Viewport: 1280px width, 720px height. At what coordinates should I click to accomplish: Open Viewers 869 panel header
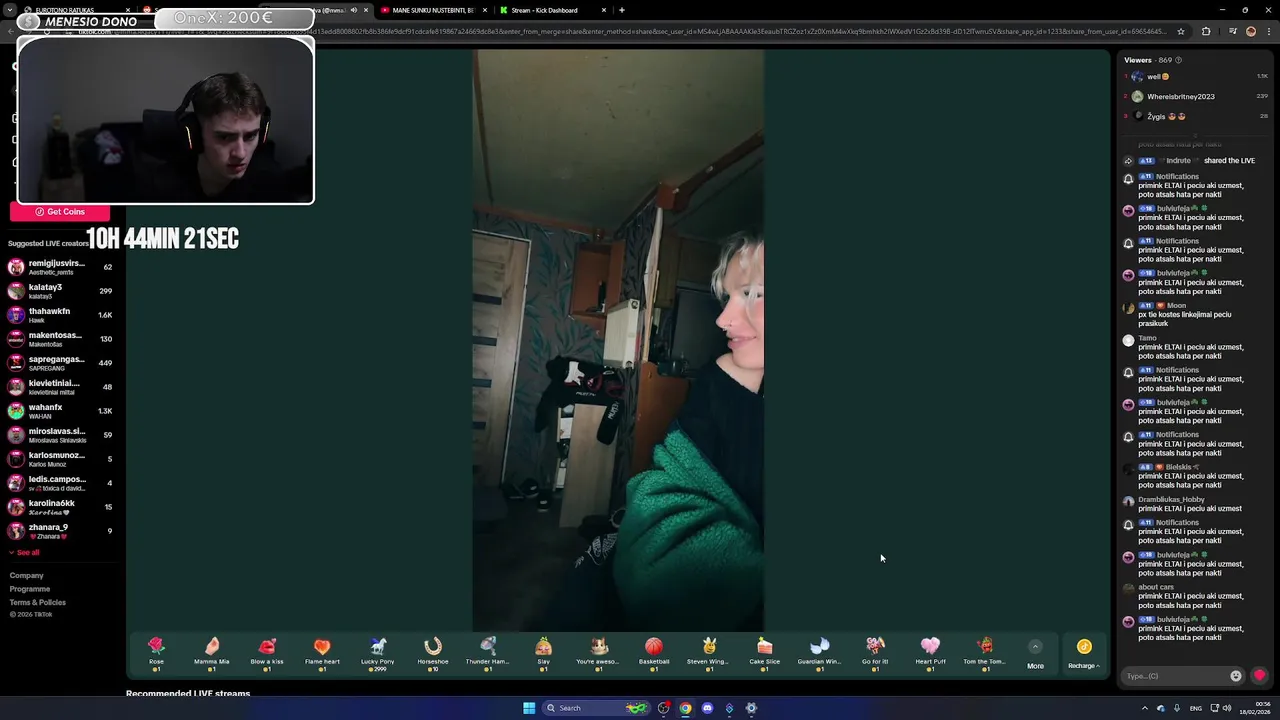point(1153,60)
